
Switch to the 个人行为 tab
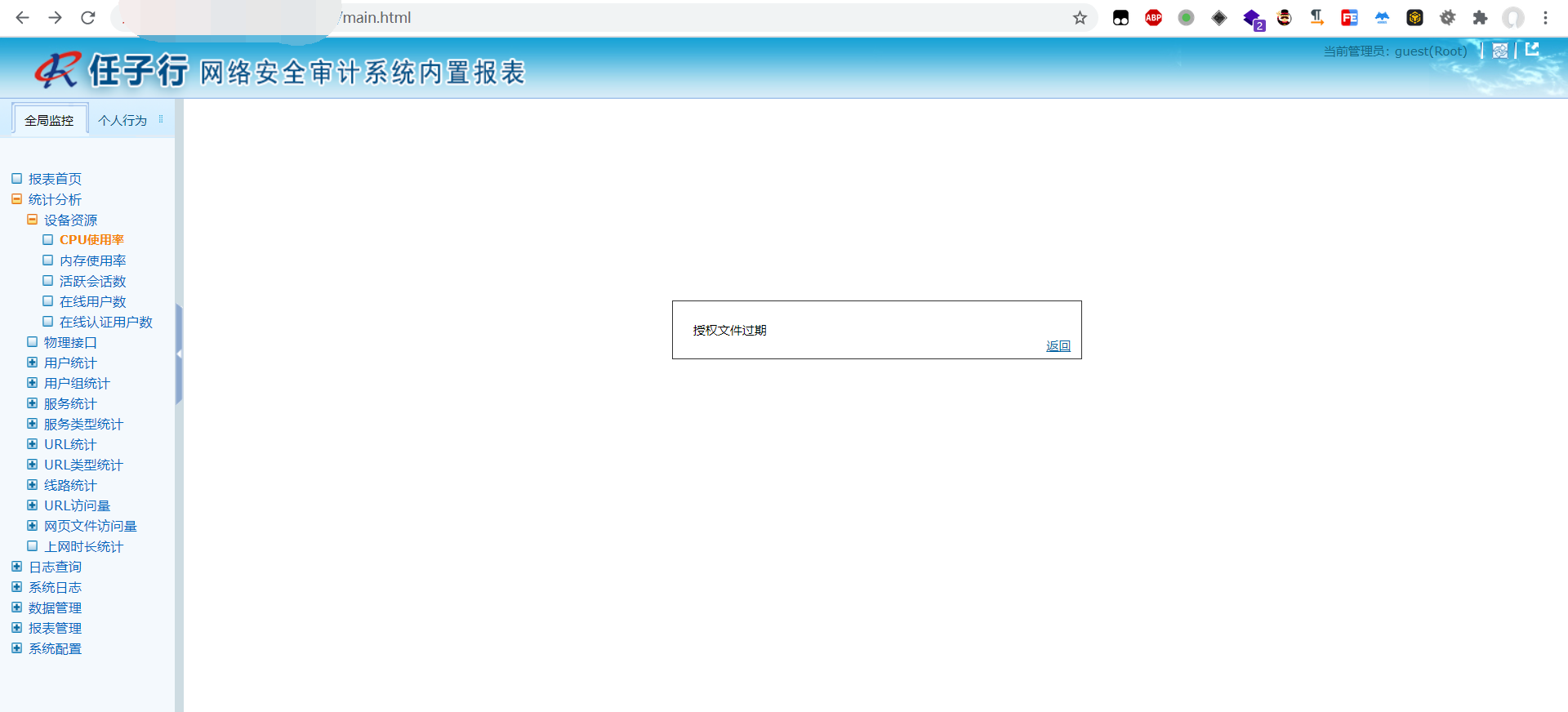[122, 120]
